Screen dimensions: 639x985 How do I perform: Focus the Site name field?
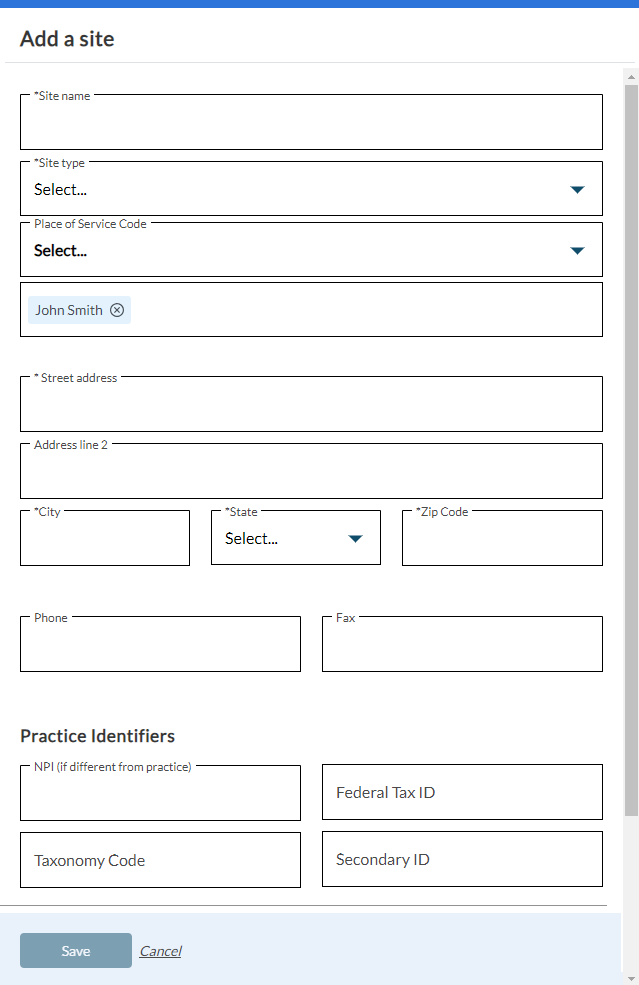point(311,124)
